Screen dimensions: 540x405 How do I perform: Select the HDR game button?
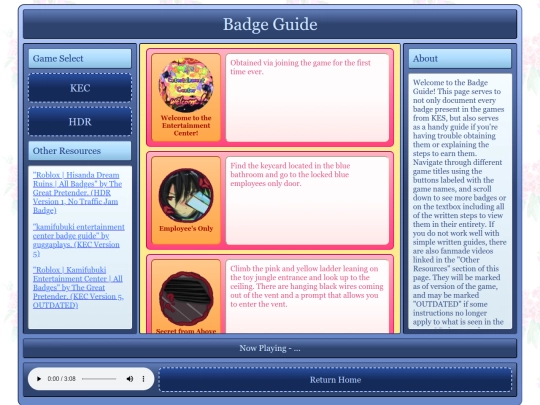point(80,122)
